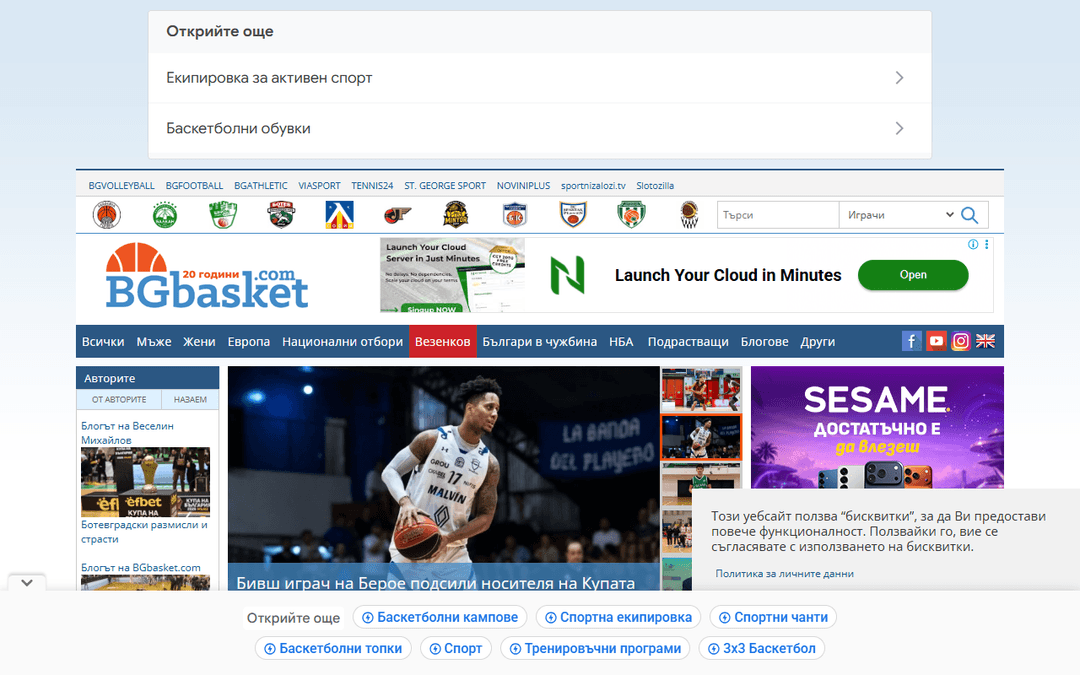1080x675 pixels.
Task: Open the highlighted Везенков menu
Action: (x=443, y=342)
